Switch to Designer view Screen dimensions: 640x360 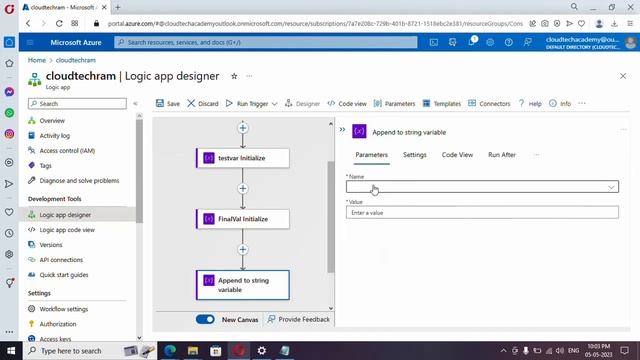click(302, 104)
